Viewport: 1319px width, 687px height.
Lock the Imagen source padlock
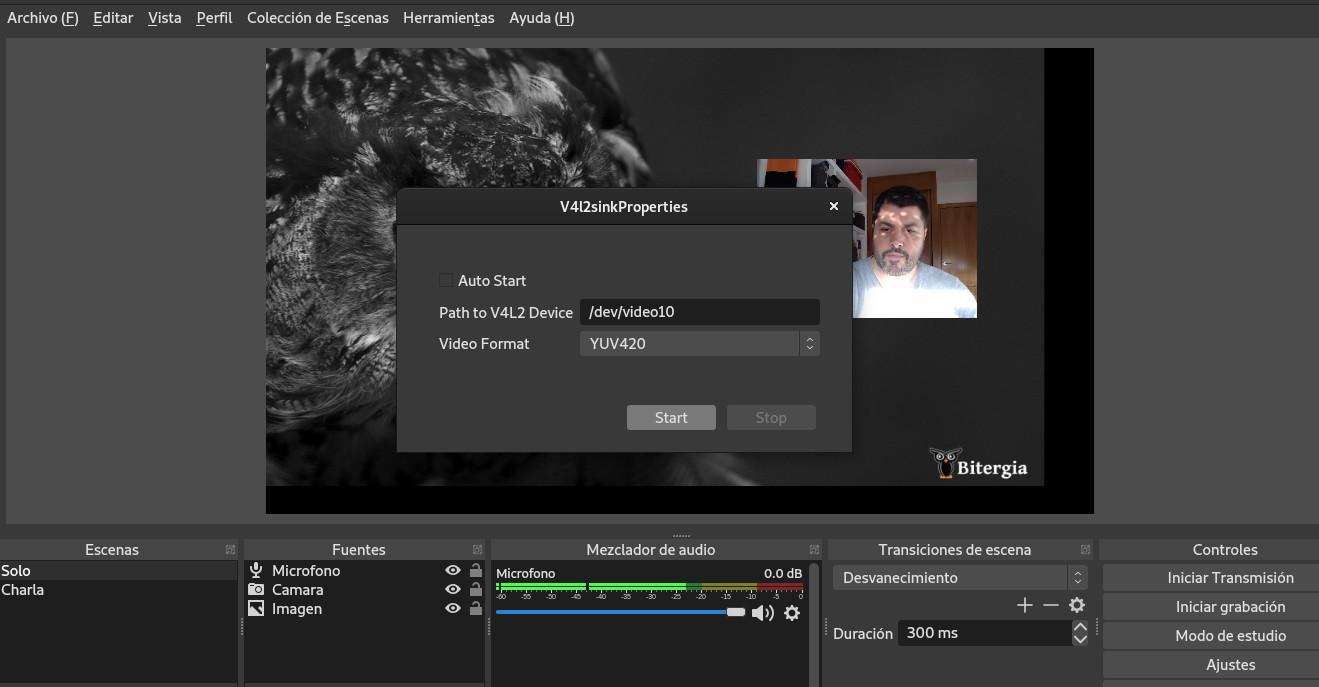tap(476, 609)
